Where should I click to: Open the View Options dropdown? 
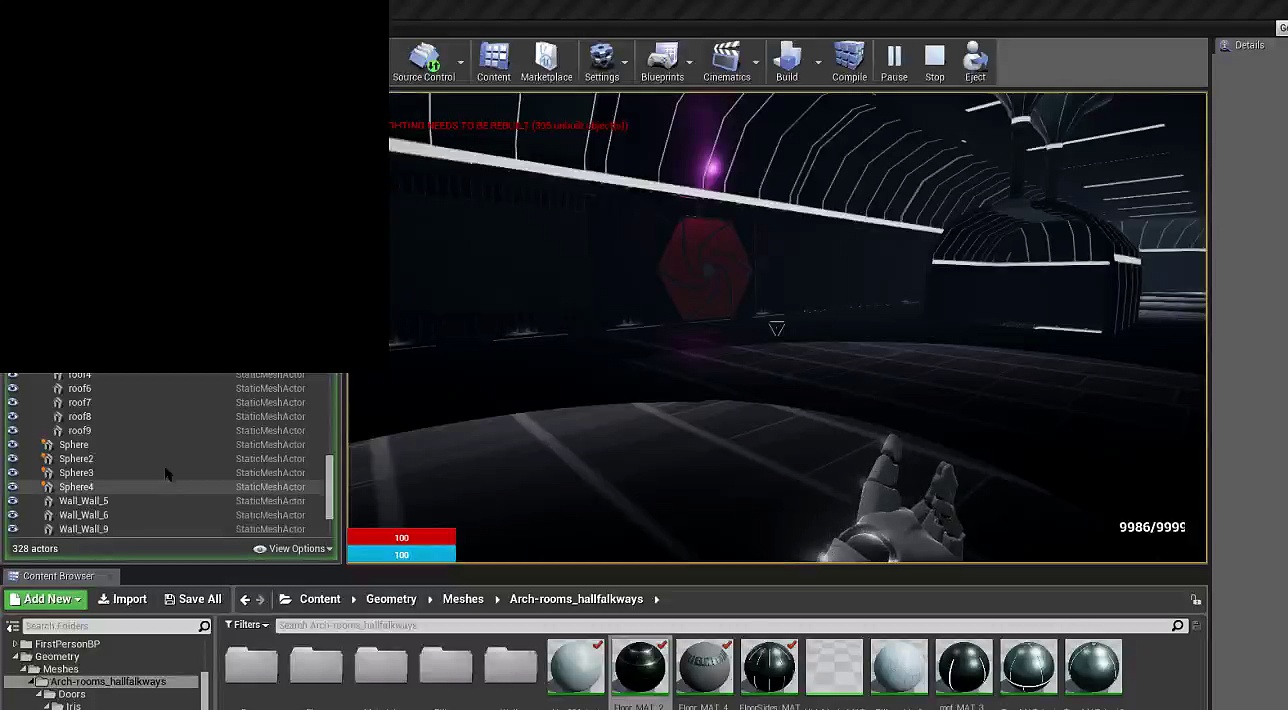[x=293, y=549]
